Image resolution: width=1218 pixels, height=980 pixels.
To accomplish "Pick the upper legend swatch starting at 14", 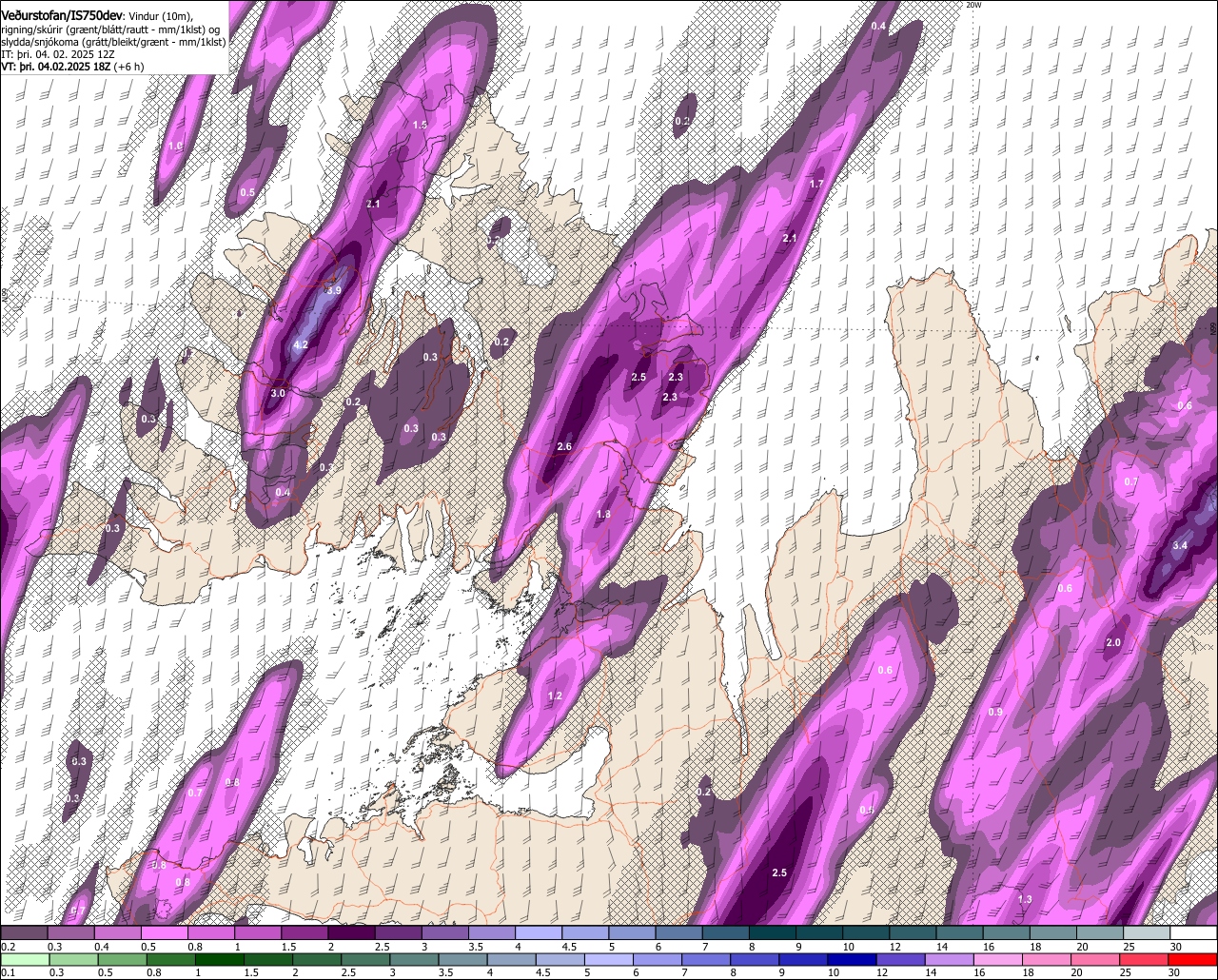I will 960,933.
